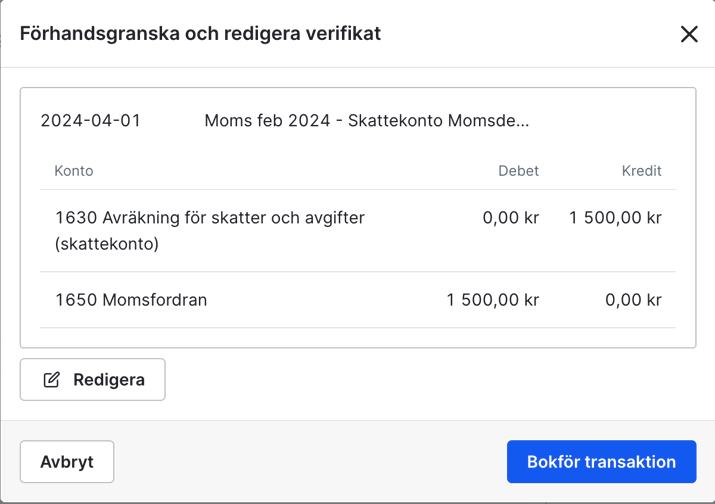Click the 0,00 kr debit for account 1630
This screenshot has width=715, height=504.
[x=510, y=218]
